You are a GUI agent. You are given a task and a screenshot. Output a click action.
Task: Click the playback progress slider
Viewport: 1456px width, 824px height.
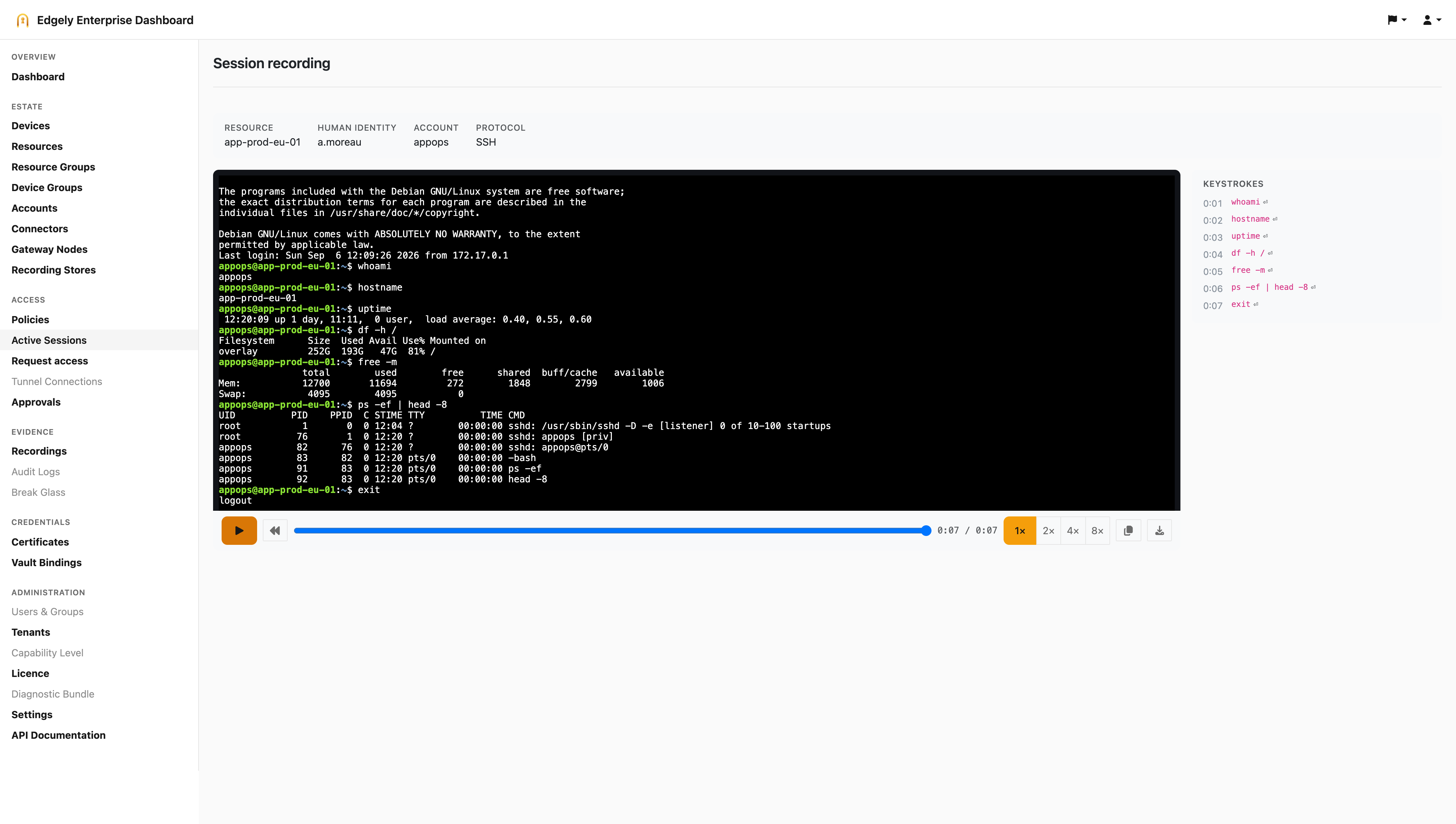612,530
